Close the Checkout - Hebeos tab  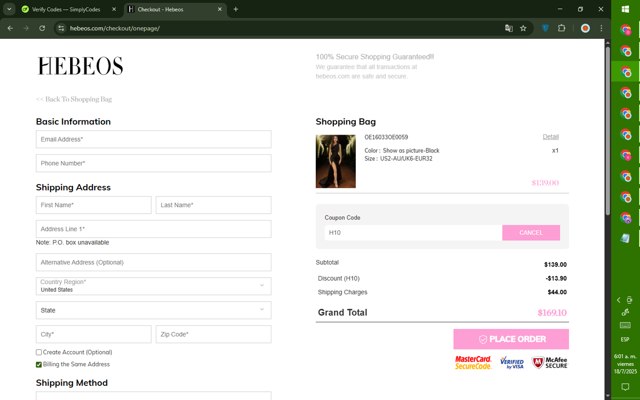click(220, 9)
